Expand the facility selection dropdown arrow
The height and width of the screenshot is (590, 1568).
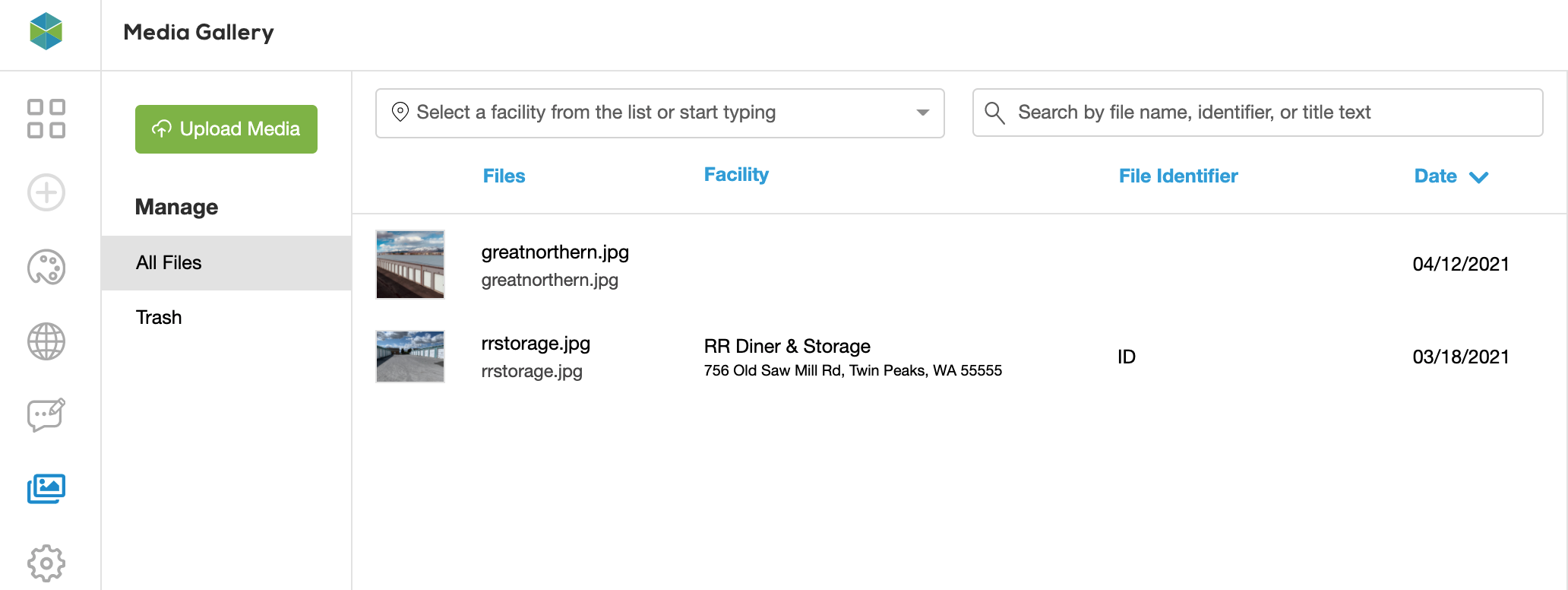pyautogui.click(x=922, y=113)
